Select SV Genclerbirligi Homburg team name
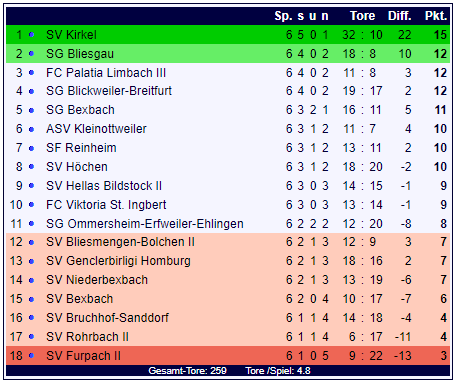This screenshot has height=380, width=457. pyautogui.click(x=118, y=261)
